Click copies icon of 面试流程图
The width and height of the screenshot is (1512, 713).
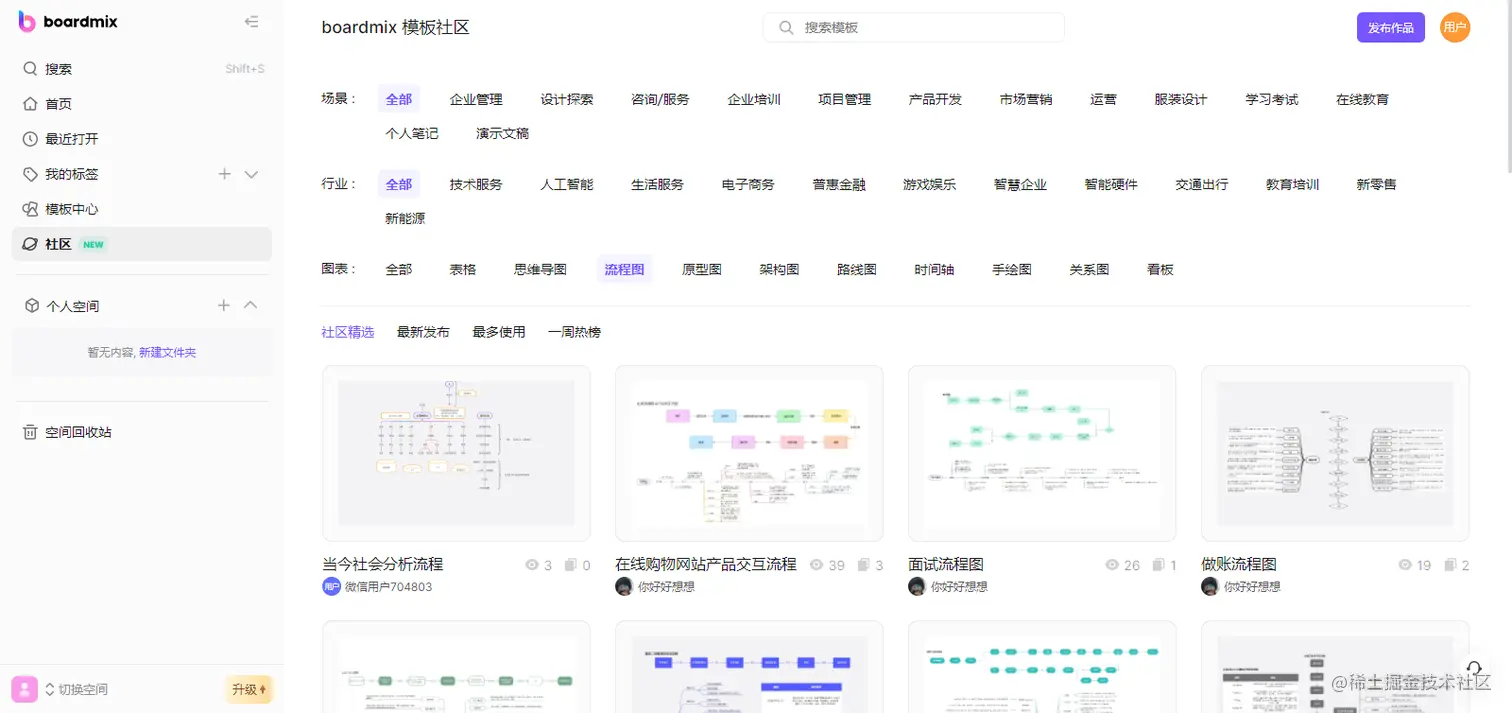(x=1158, y=565)
